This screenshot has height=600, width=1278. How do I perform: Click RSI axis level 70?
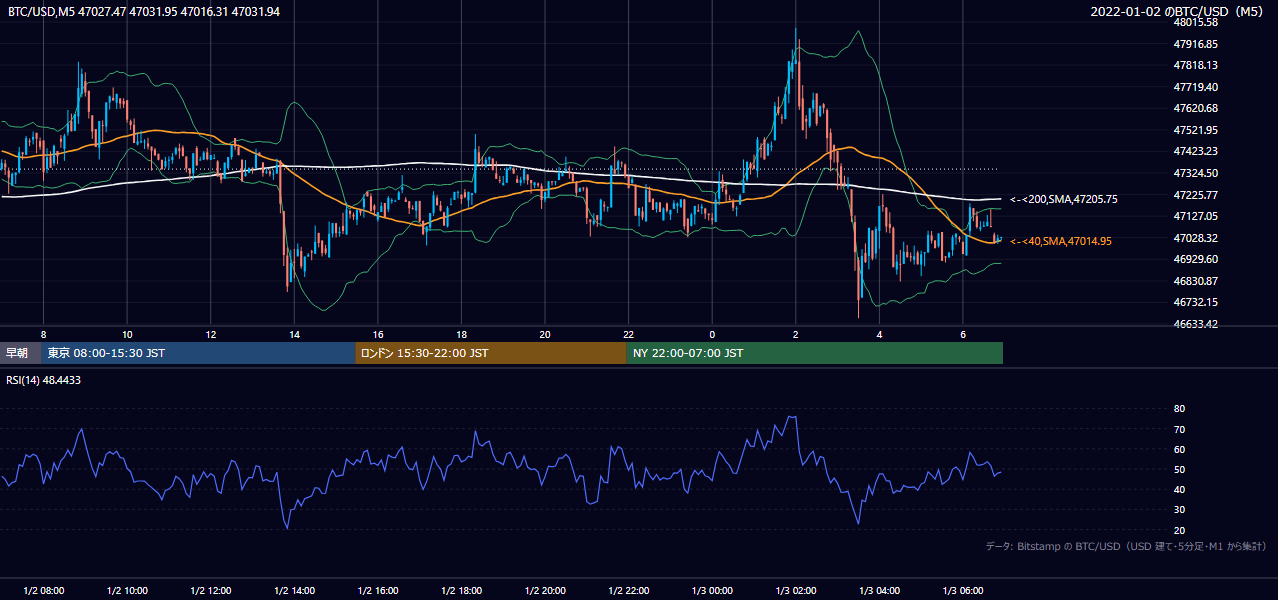(x=1179, y=429)
